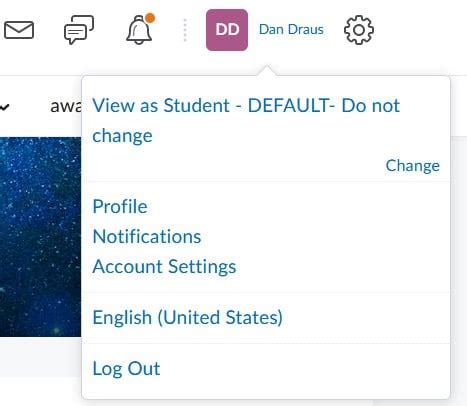Open the chat messages bubble icon
467x406 pixels.
[79, 30]
